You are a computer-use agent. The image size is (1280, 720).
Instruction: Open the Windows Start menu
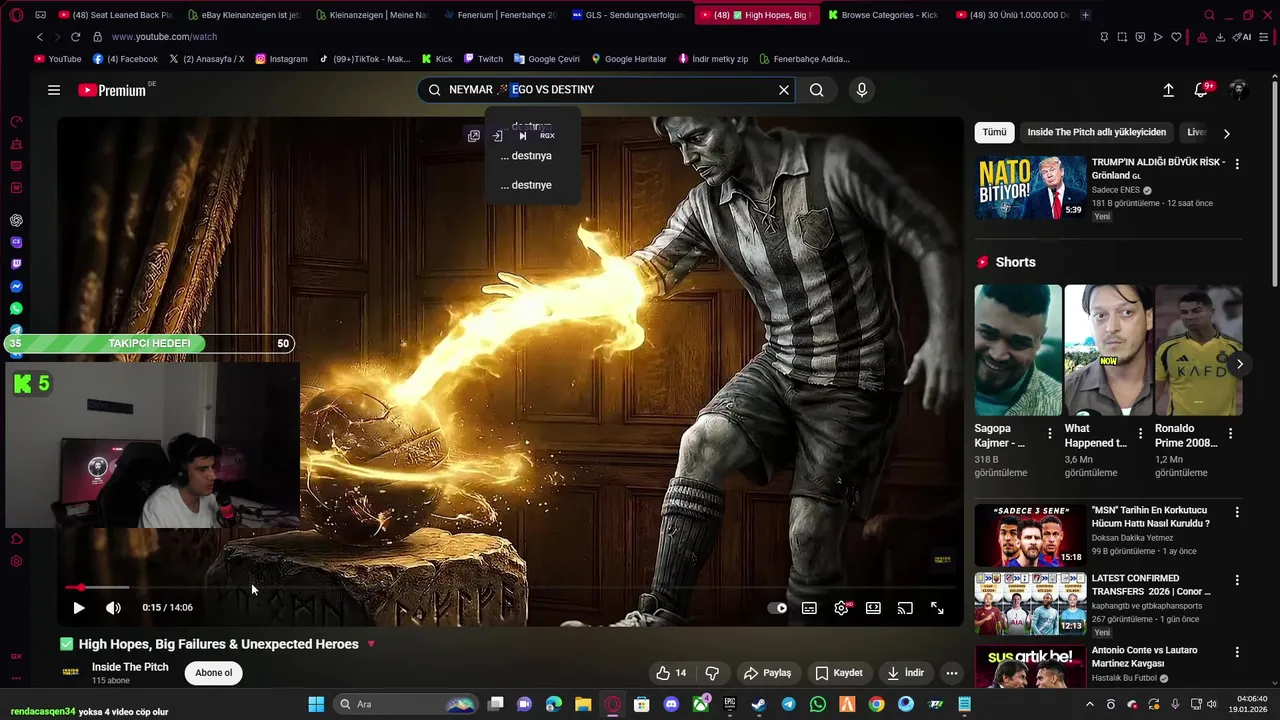[316, 704]
